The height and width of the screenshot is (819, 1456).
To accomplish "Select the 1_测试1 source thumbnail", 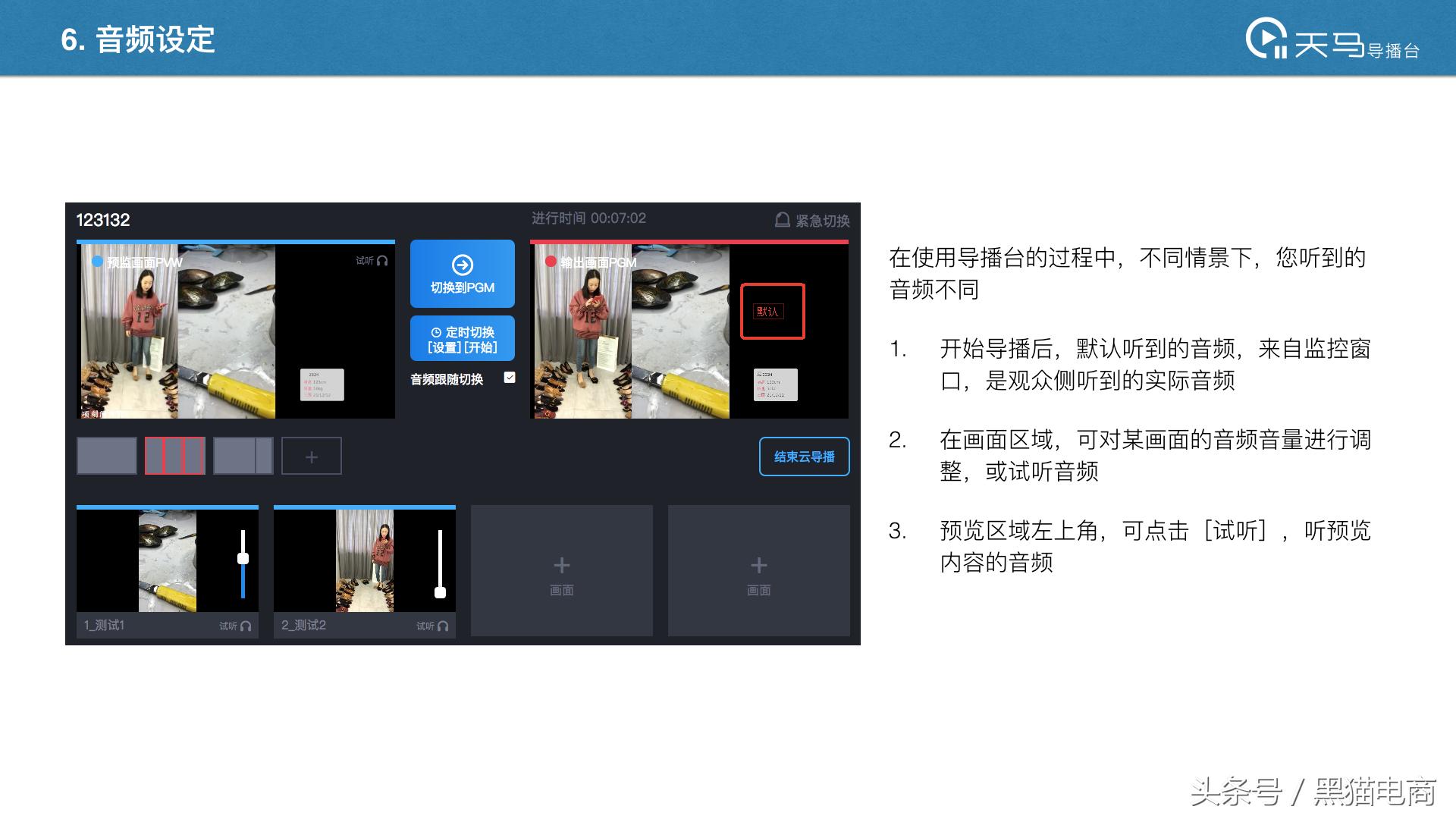I will point(167,561).
